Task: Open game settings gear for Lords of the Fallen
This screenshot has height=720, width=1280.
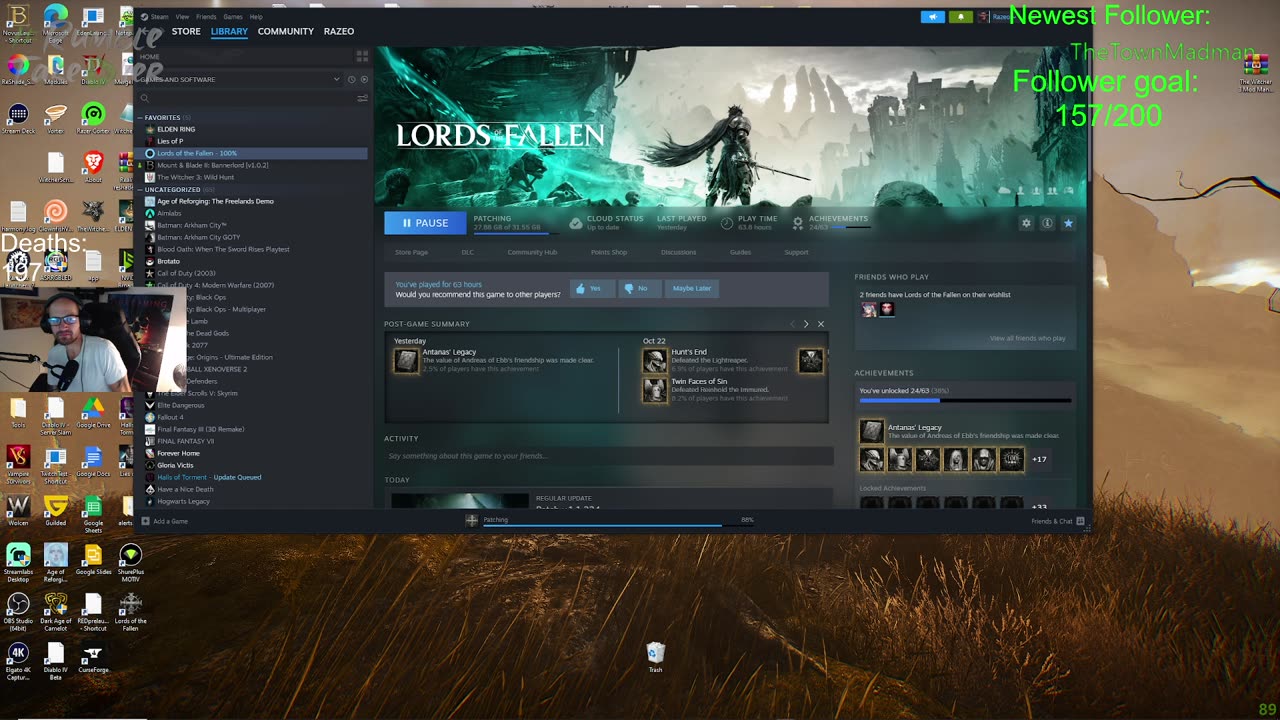Action: click(x=1026, y=223)
